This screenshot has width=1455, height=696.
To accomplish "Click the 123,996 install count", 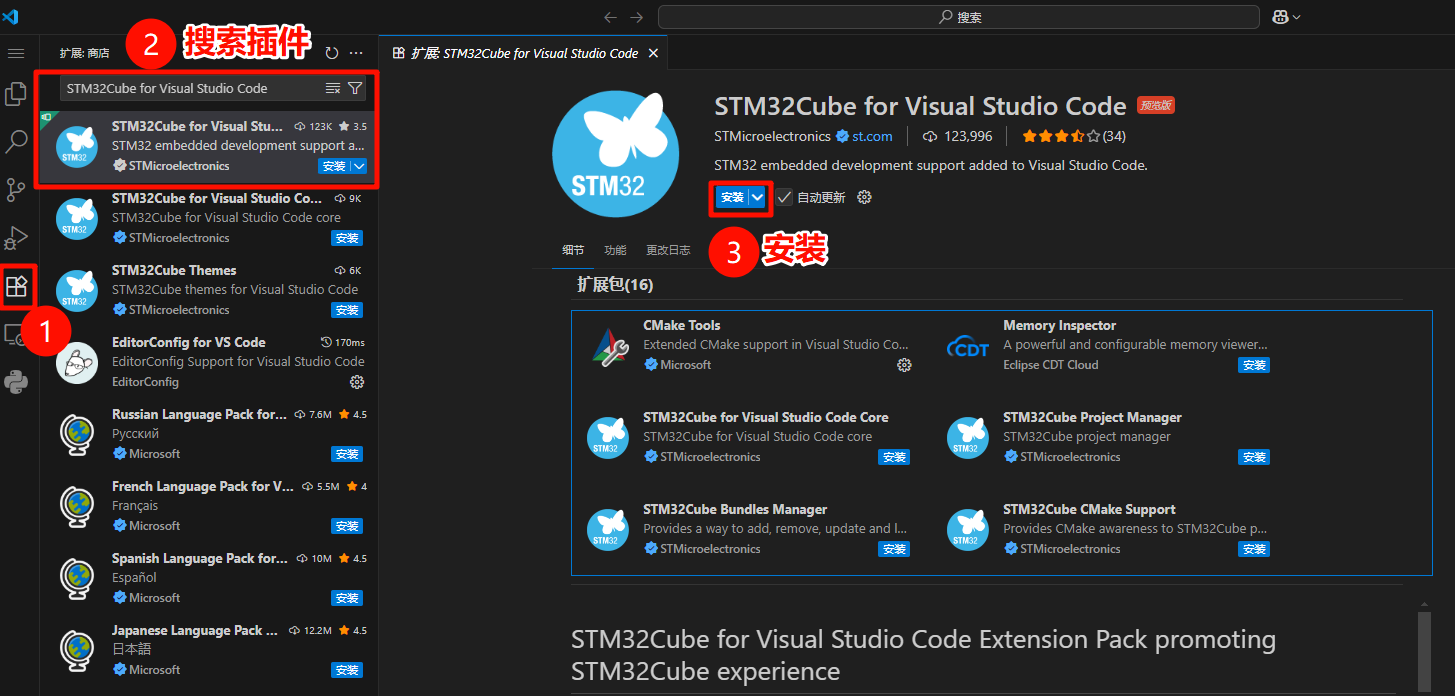I will point(957,136).
